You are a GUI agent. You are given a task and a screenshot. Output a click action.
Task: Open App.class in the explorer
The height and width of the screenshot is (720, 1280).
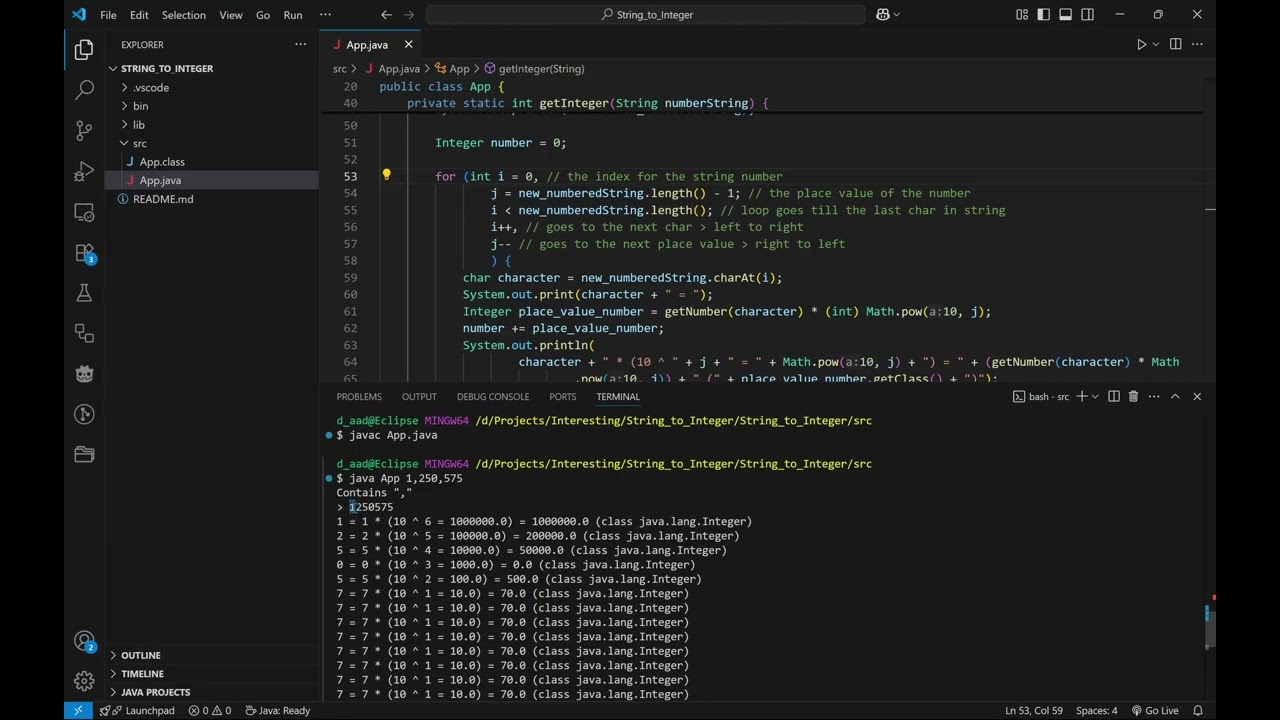click(162, 162)
